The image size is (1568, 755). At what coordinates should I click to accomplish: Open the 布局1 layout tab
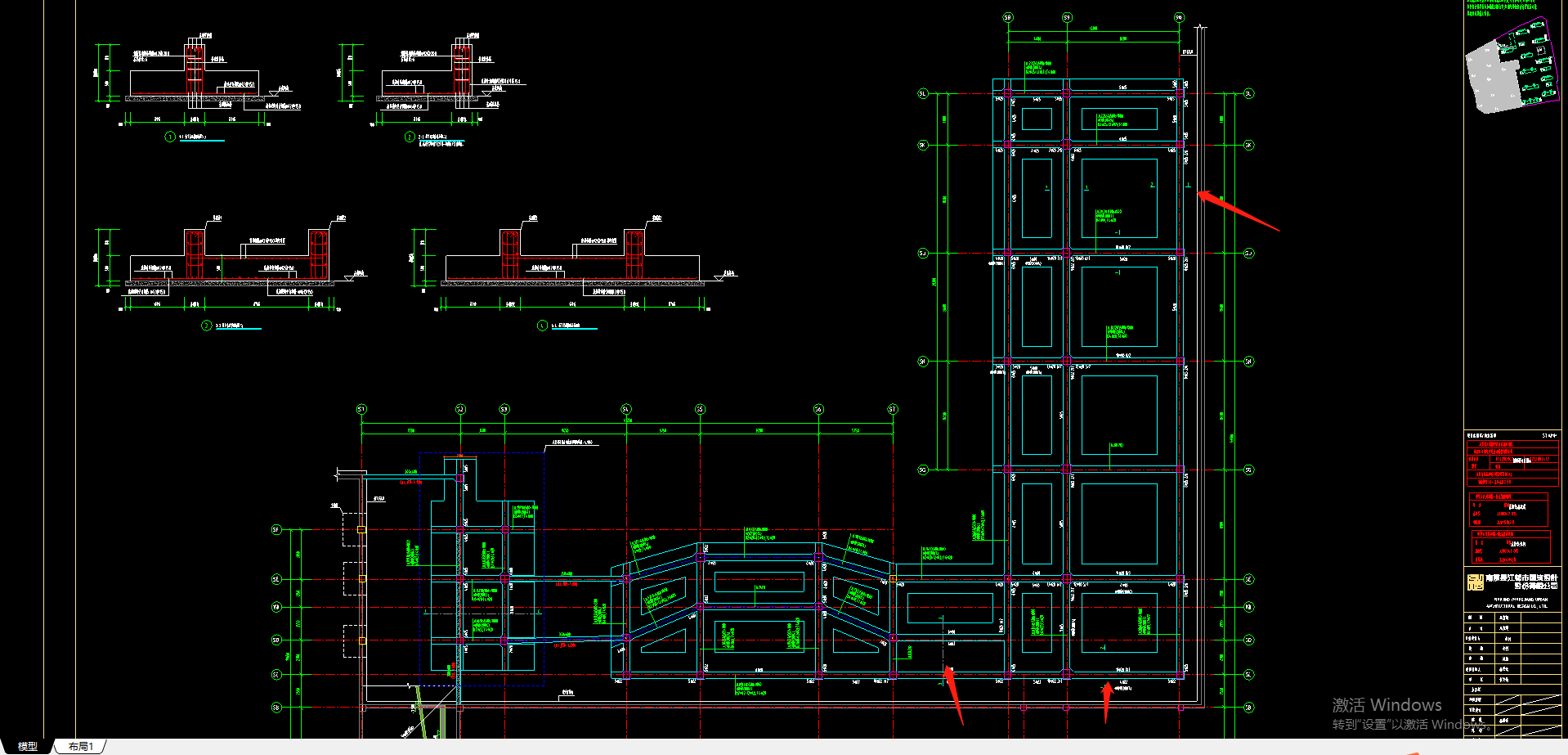[80, 747]
